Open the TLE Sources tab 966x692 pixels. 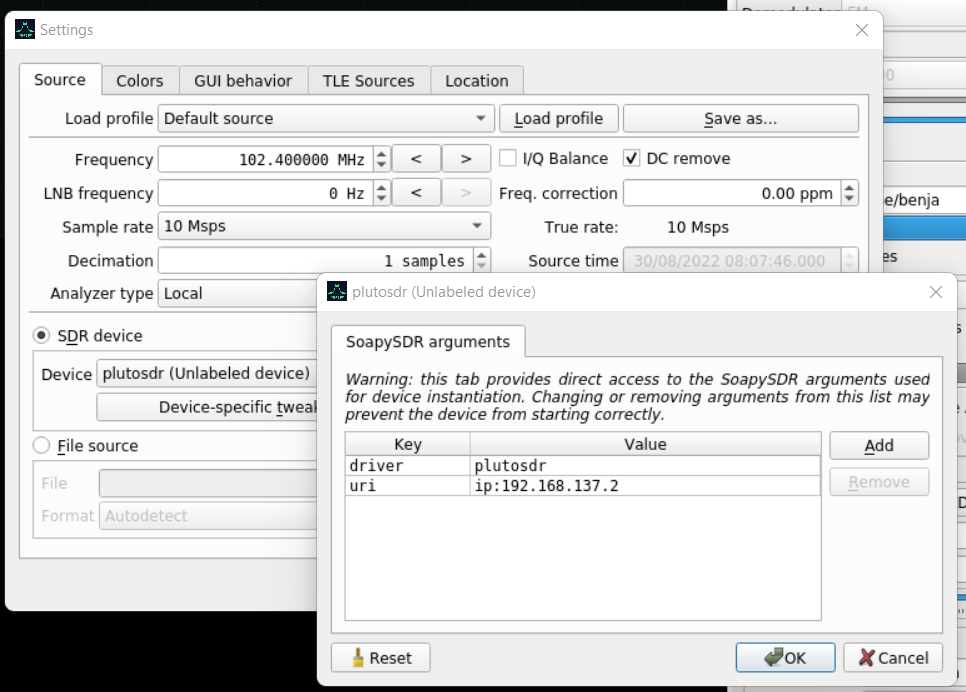368,80
